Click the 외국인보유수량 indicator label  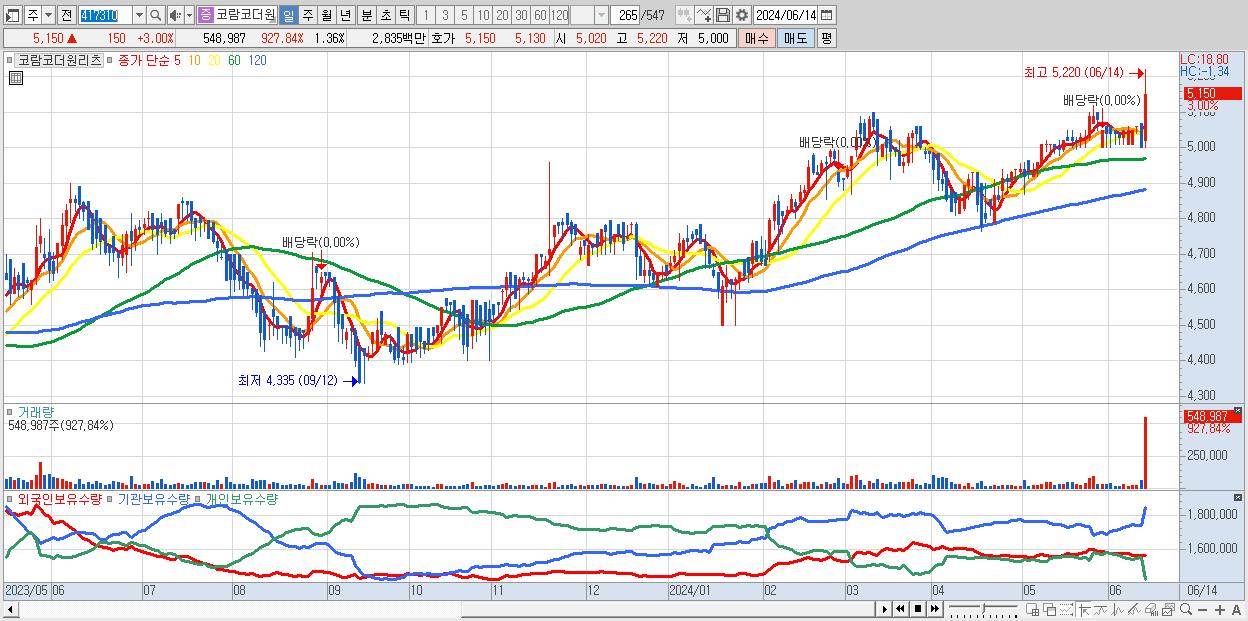pyautogui.click(x=60, y=498)
